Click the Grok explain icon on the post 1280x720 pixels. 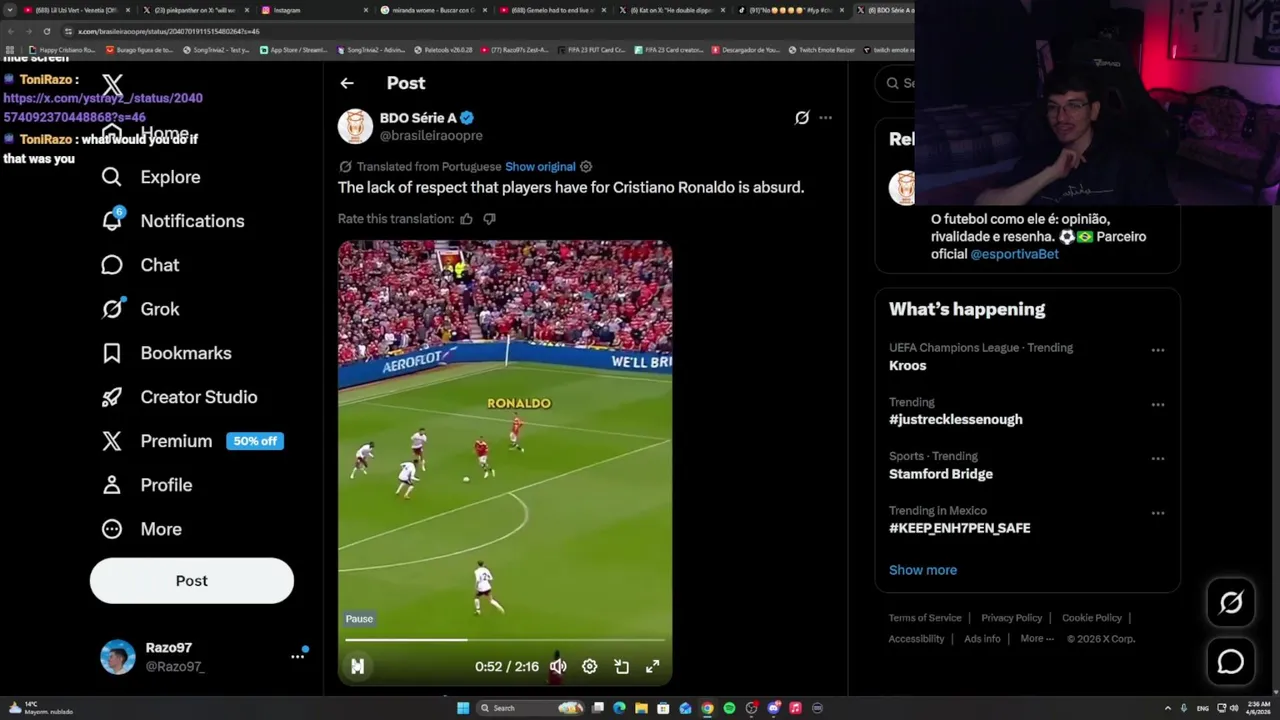click(802, 118)
